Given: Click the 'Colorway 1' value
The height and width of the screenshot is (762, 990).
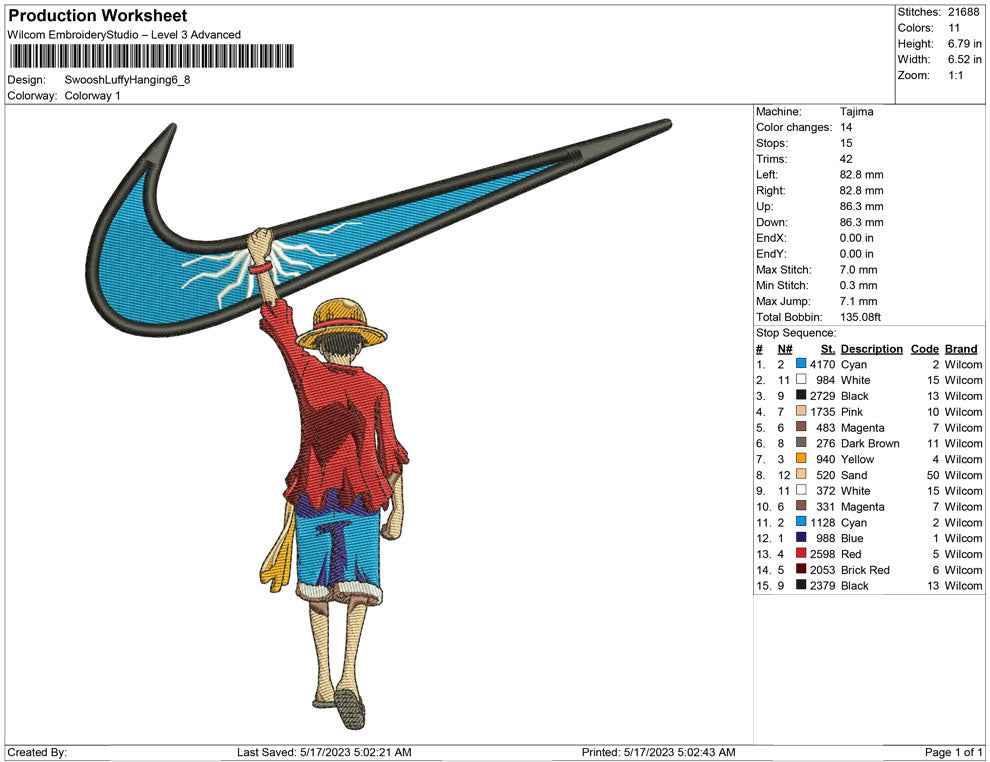Looking at the screenshot, I should [x=92, y=96].
